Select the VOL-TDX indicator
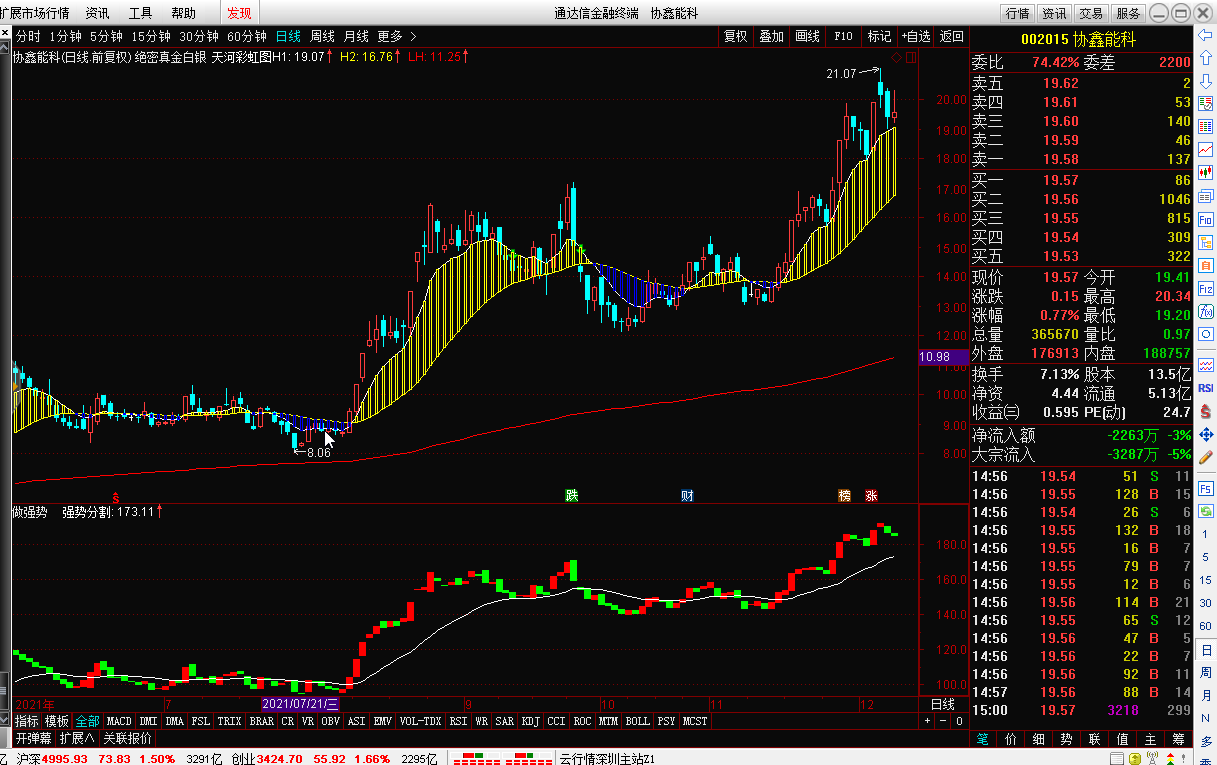This screenshot has height=765, width=1217. point(420,721)
